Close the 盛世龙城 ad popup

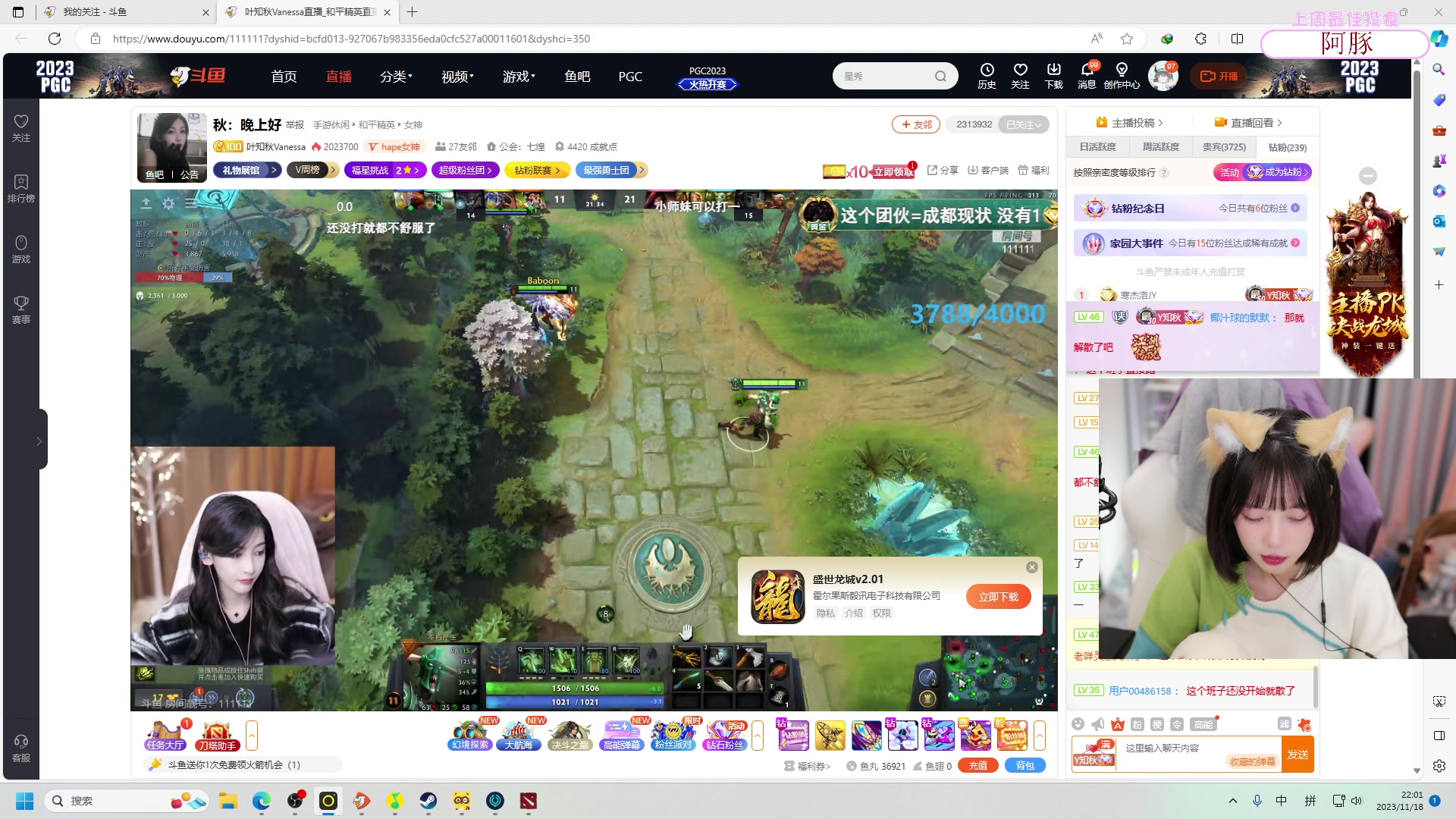(1031, 567)
